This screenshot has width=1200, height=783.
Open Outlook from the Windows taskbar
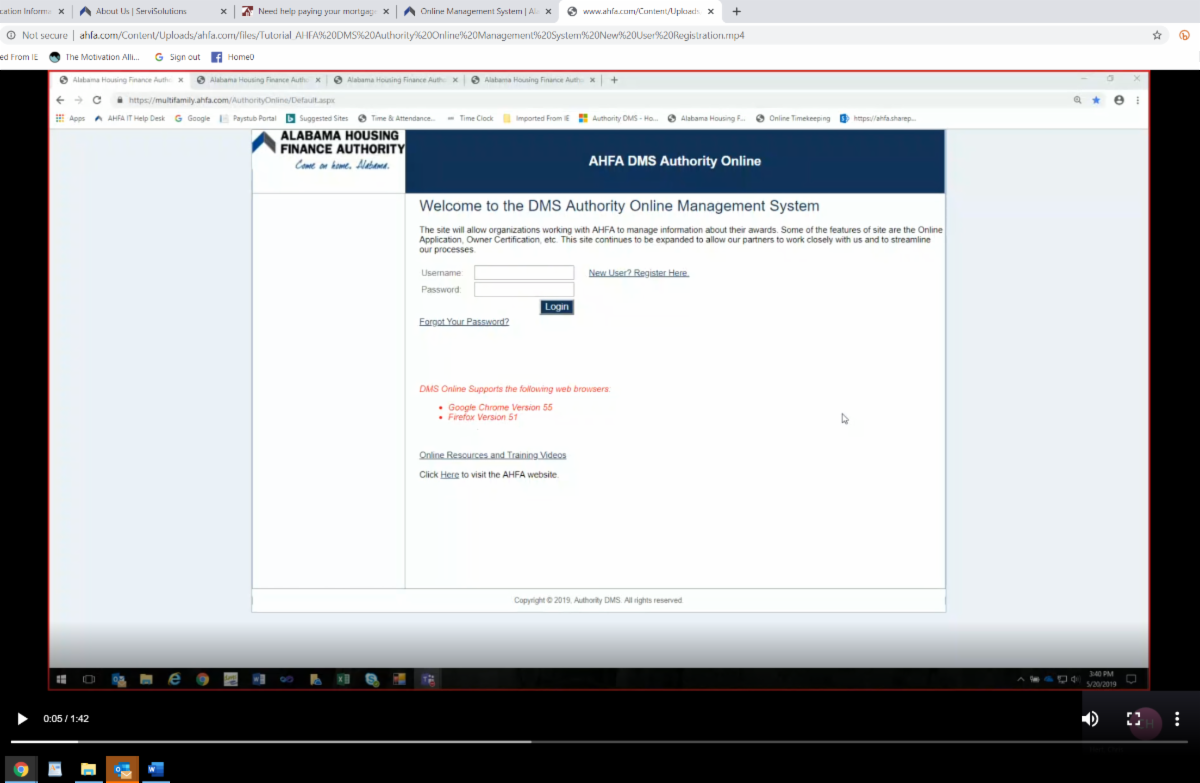[x=122, y=769]
